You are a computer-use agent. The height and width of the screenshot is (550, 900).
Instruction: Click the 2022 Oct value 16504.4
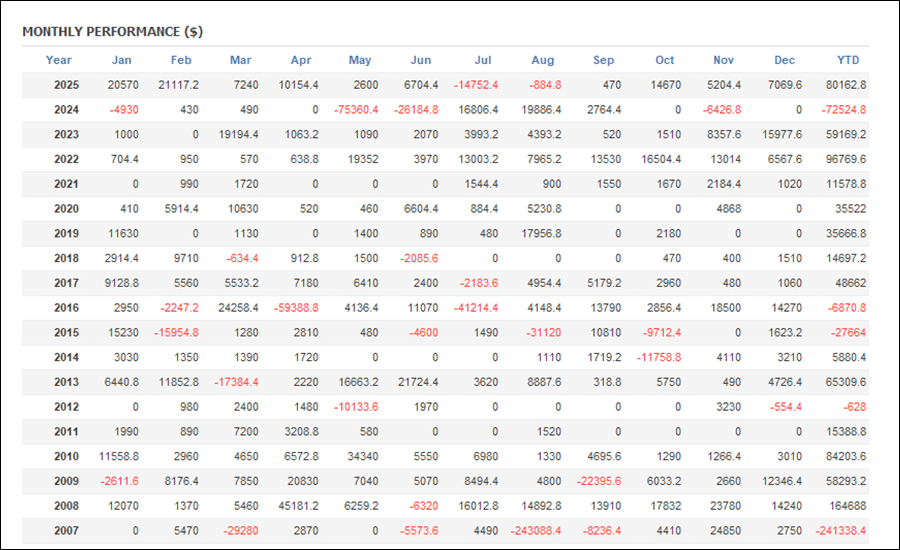coord(660,159)
